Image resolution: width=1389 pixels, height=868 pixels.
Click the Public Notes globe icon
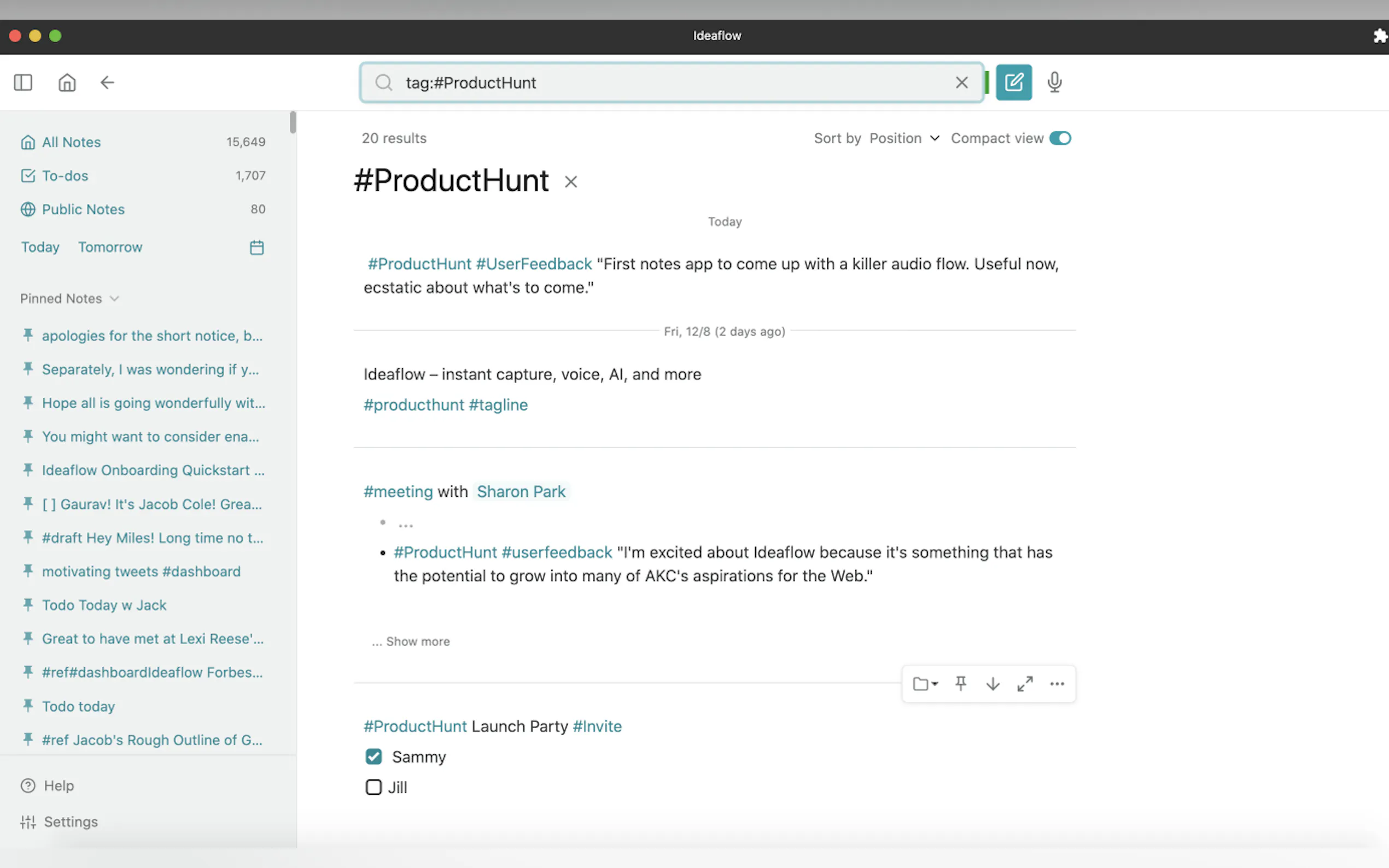(28, 209)
